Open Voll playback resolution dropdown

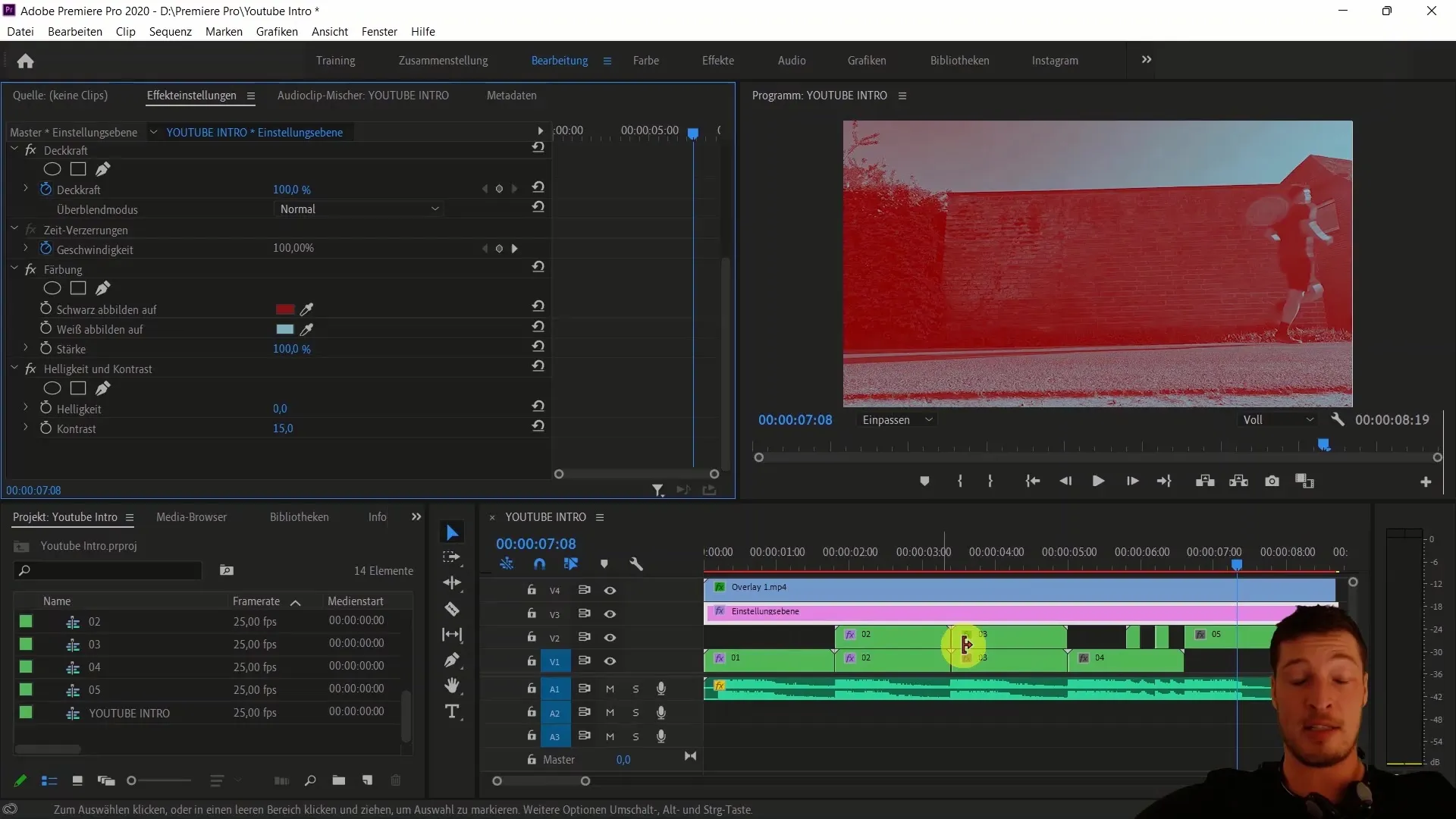(1278, 419)
